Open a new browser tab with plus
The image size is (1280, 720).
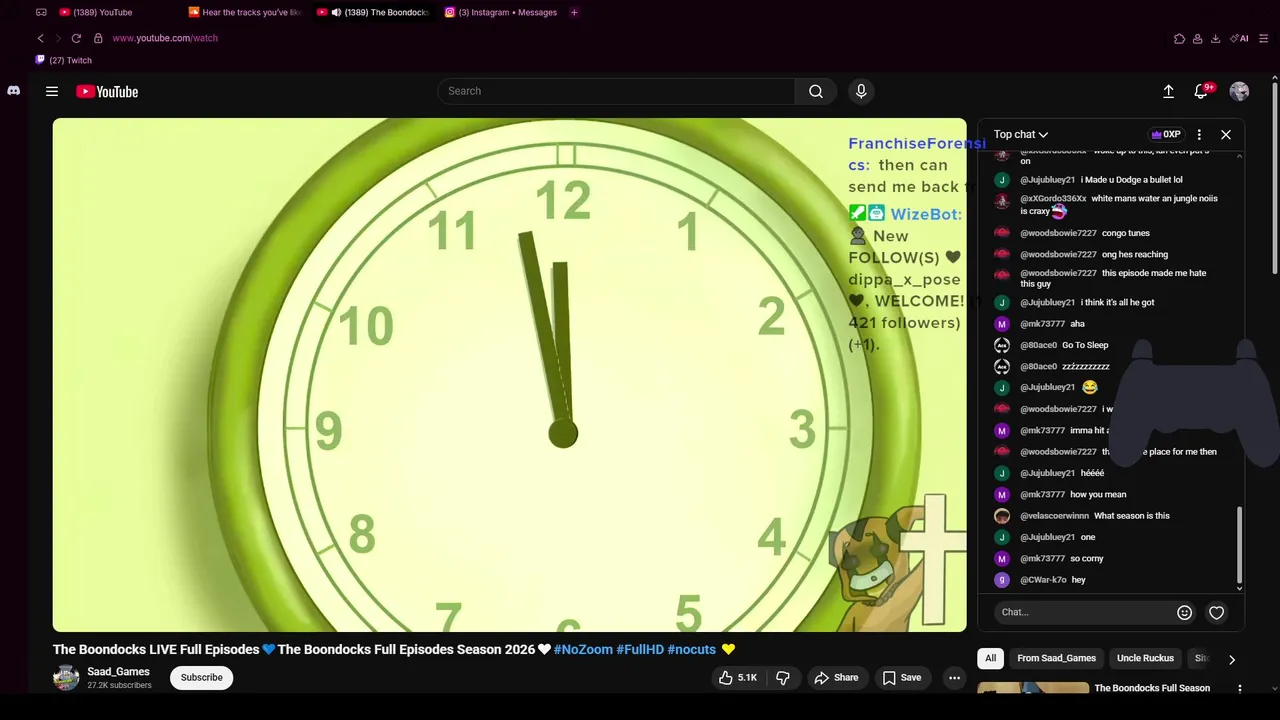(x=574, y=12)
